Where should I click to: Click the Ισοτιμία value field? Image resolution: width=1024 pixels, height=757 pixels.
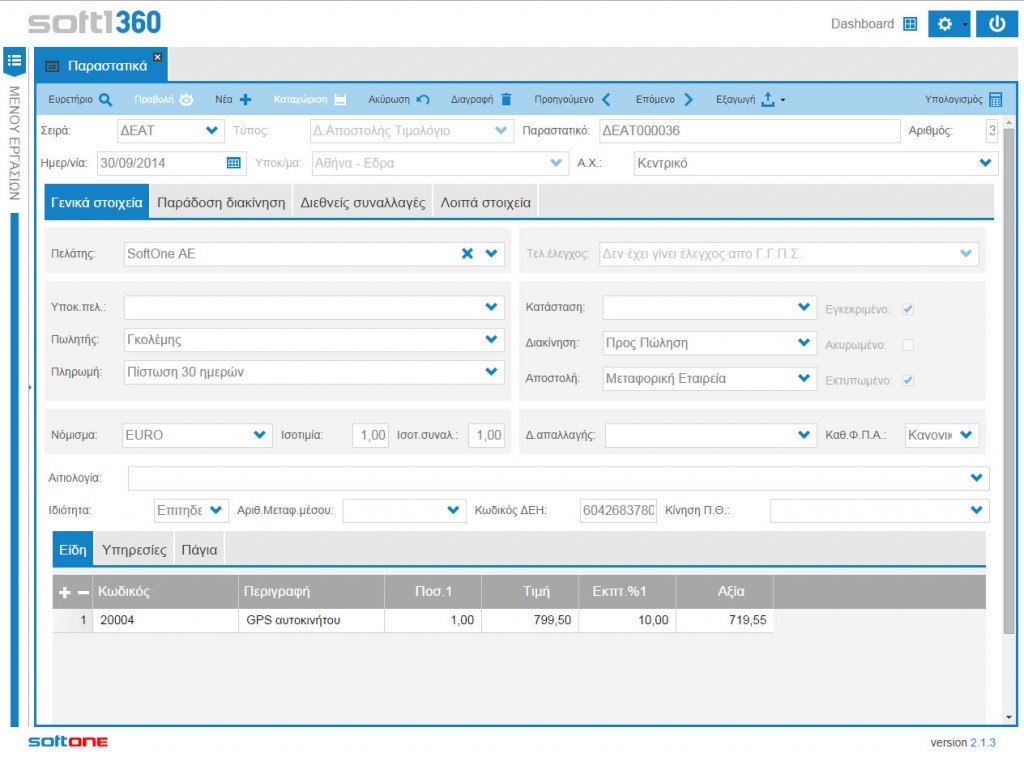pyautogui.click(x=371, y=435)
